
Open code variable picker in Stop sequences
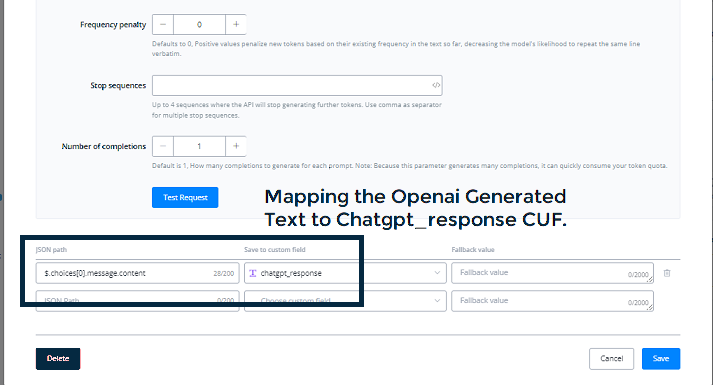pos(436,85)
